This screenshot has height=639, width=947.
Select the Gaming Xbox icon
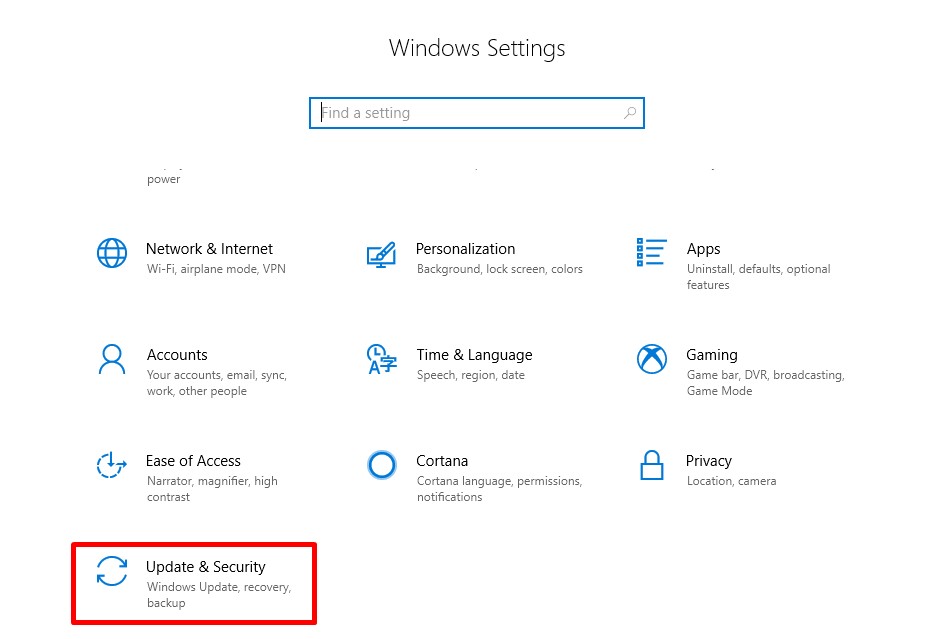coord(652,359)
